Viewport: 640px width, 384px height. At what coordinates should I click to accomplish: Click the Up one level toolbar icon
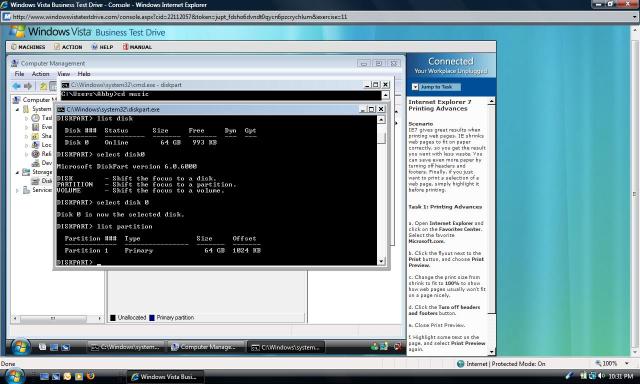point(43,86)
